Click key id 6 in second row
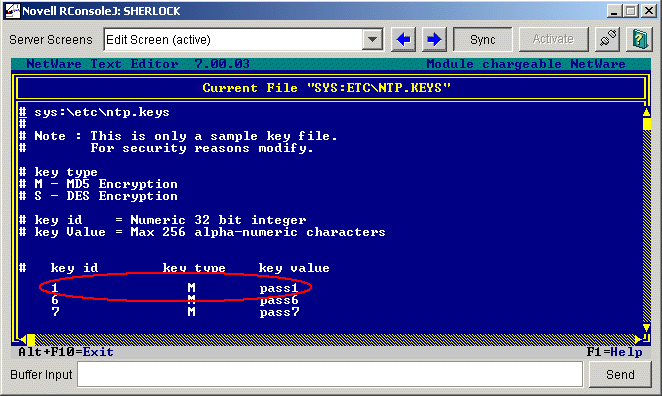662x396 pixels. 54,300
